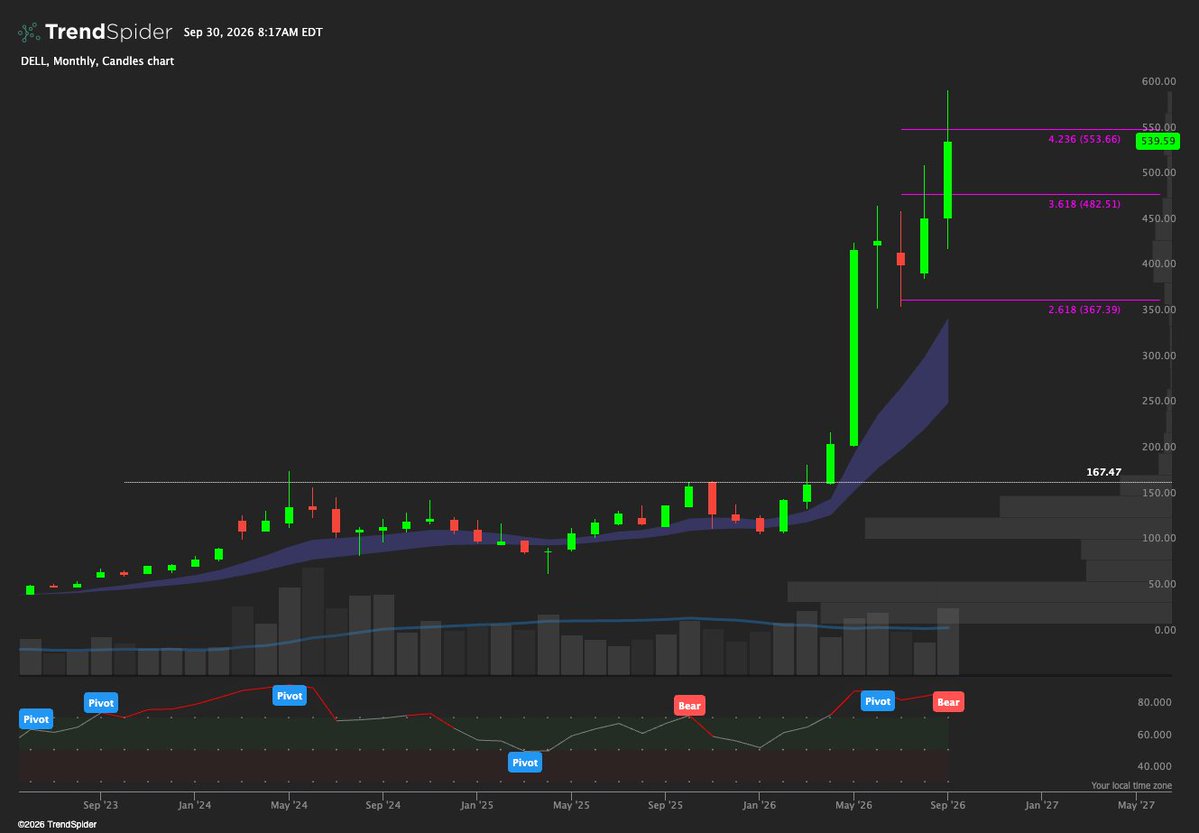Click the Sep '26 date axis label

pyautogui.click(x=947, y=805)
